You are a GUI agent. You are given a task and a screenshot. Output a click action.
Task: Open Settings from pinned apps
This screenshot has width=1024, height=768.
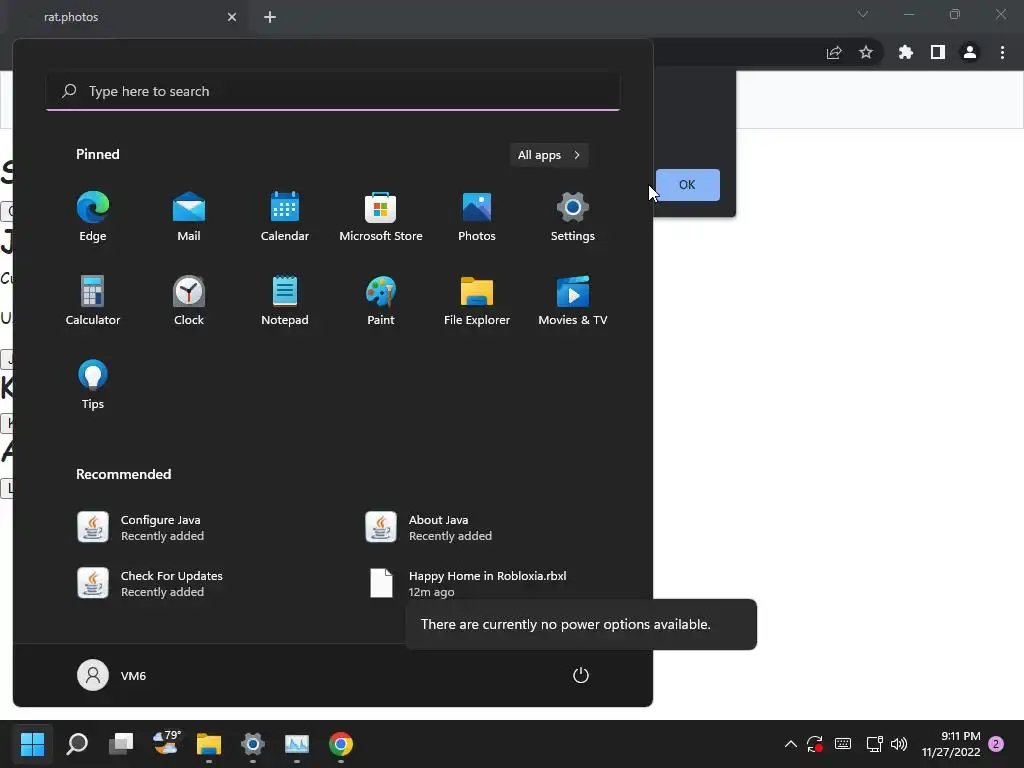(x=573, y=217)
